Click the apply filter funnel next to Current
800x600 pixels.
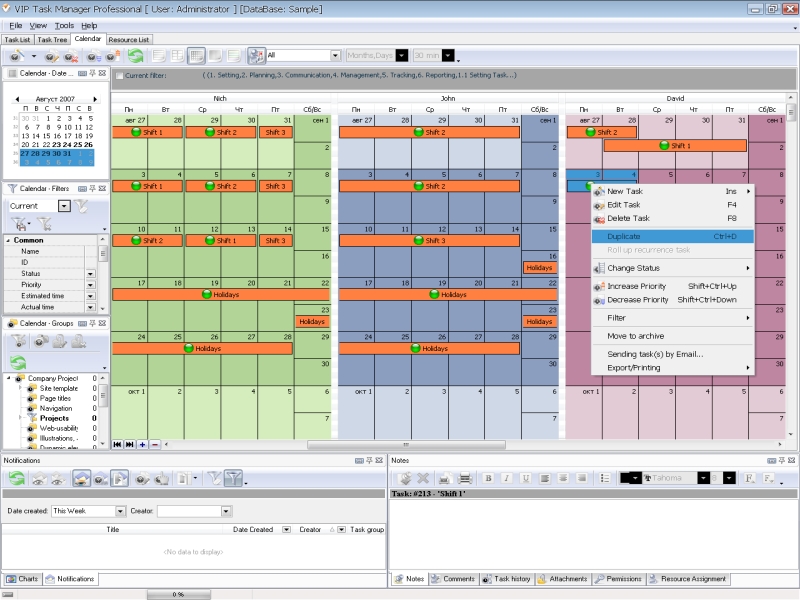click(82, 206)
